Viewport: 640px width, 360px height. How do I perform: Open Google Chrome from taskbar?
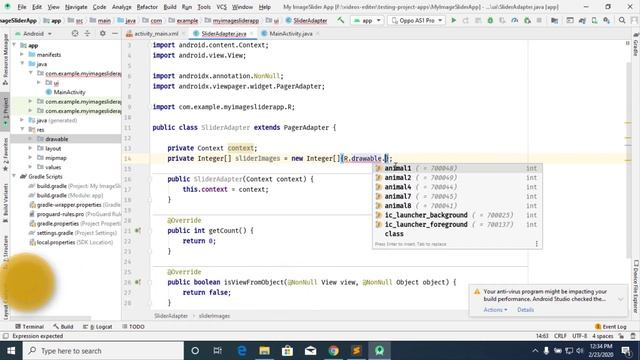(x=333, y=351)
